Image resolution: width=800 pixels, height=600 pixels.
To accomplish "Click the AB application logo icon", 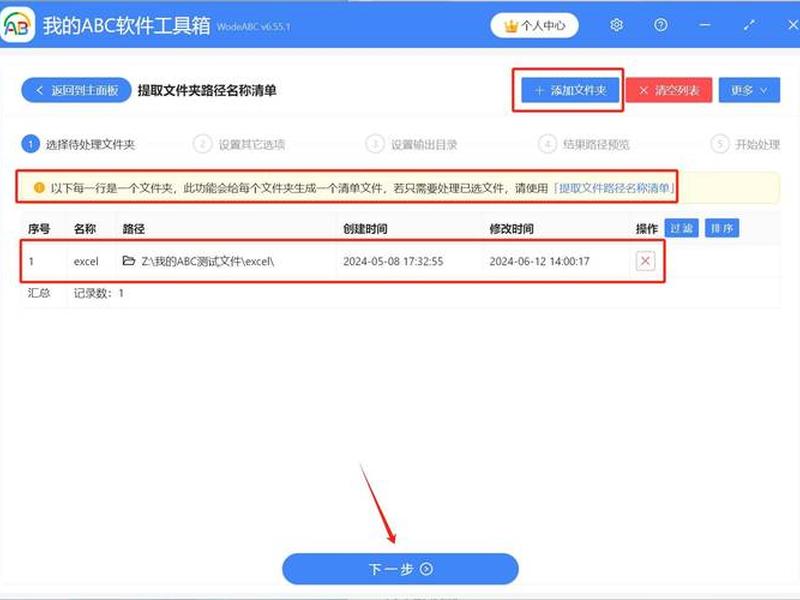I will (17, 24).
